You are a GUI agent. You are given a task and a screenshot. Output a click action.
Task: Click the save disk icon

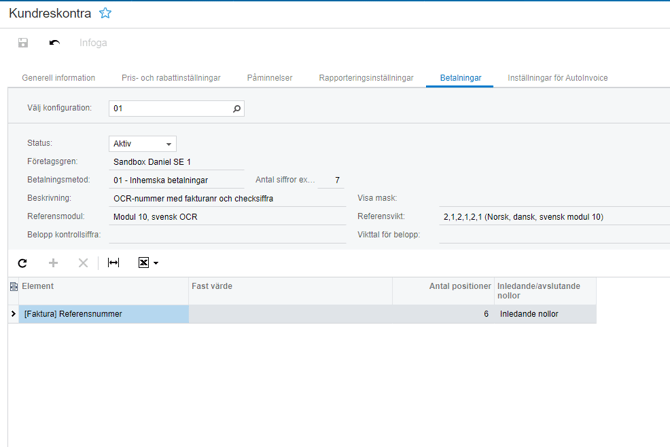[x=23, y=43]
